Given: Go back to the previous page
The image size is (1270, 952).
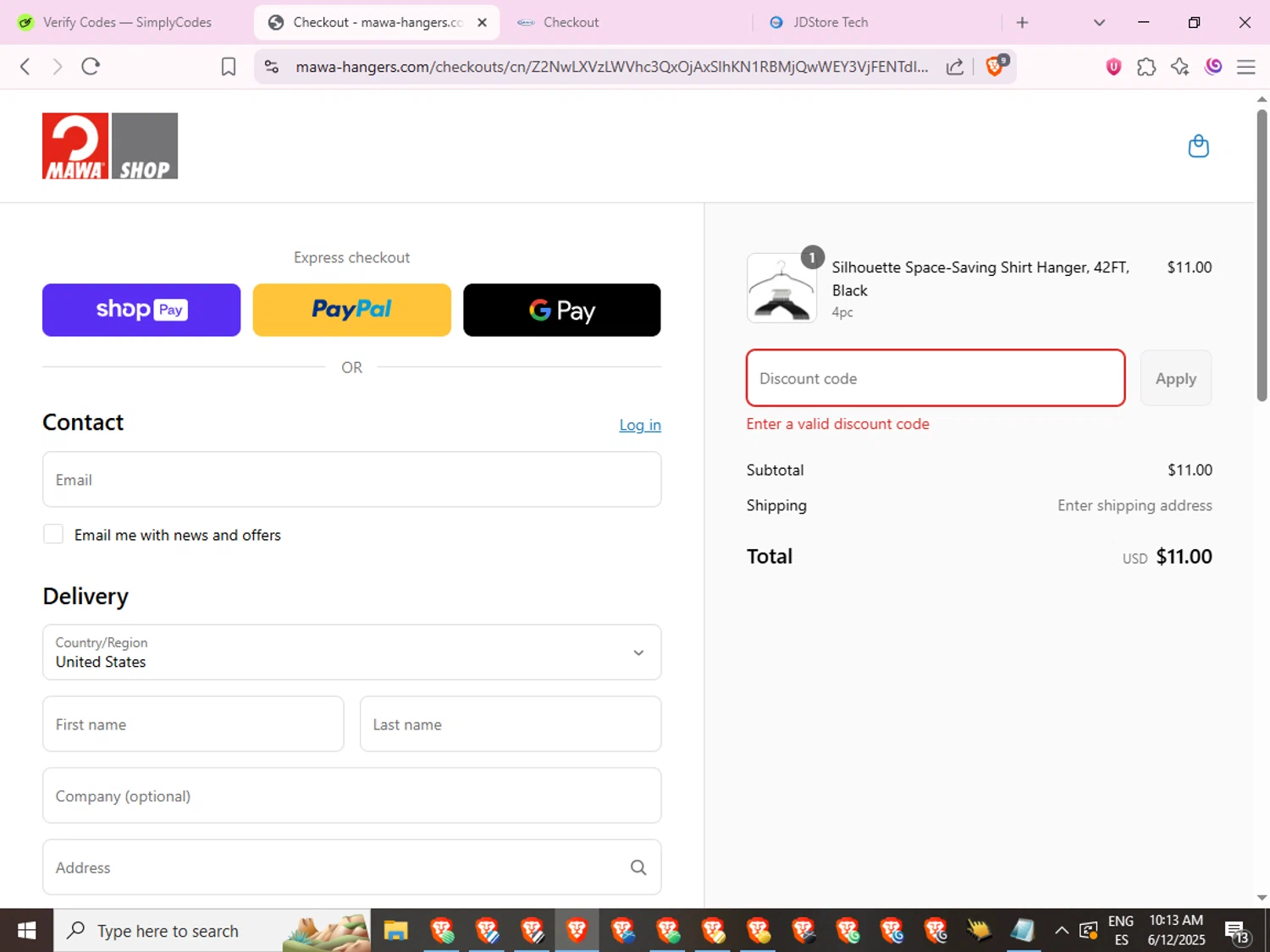Looking at the screenshot, I should [x=25, y=67].
